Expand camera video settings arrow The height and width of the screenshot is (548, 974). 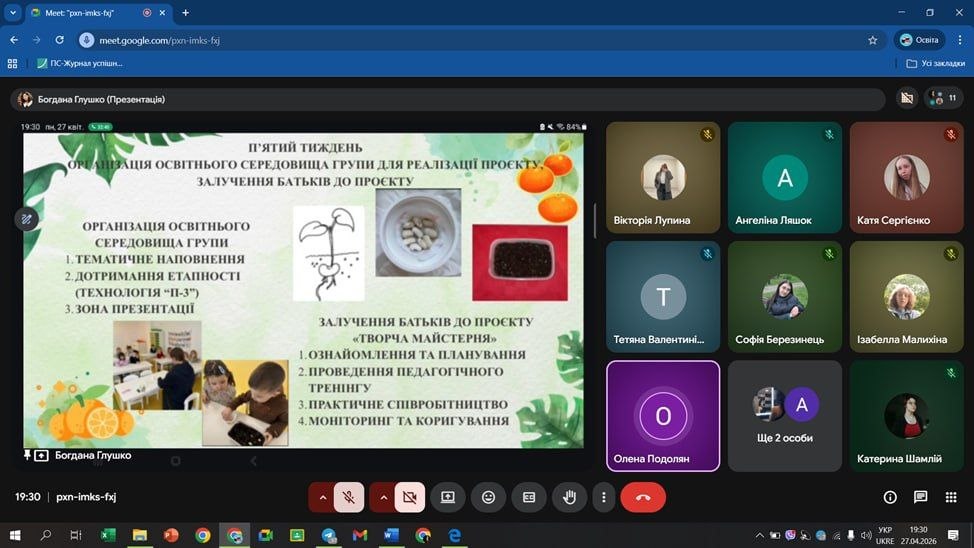382,497
